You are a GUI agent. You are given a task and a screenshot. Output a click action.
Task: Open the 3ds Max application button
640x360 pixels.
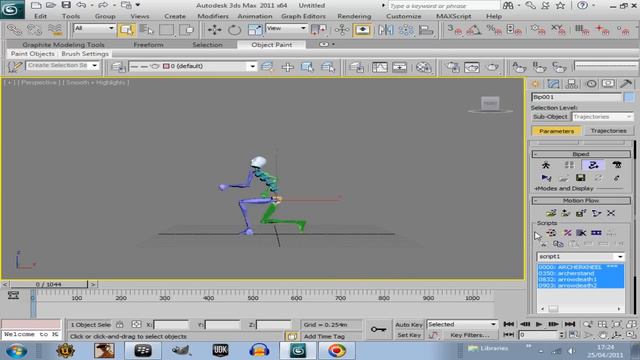click(x=12, y=9)
